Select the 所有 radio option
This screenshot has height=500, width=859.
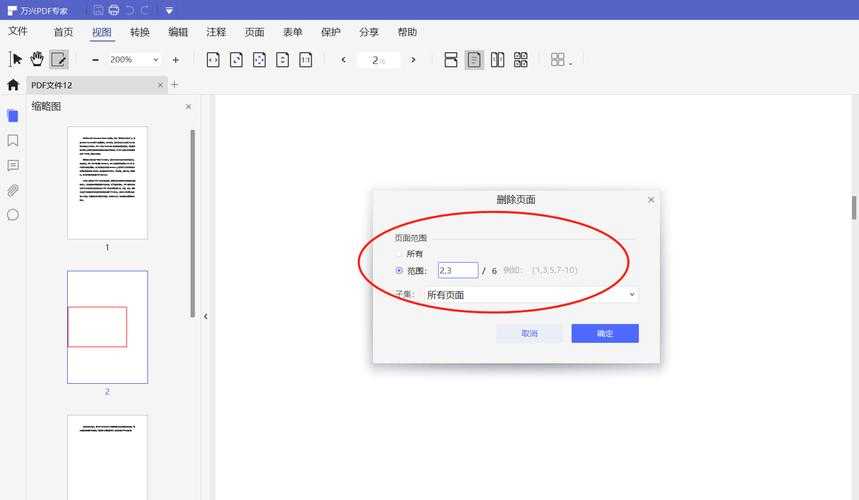click(x=400, y=254)
